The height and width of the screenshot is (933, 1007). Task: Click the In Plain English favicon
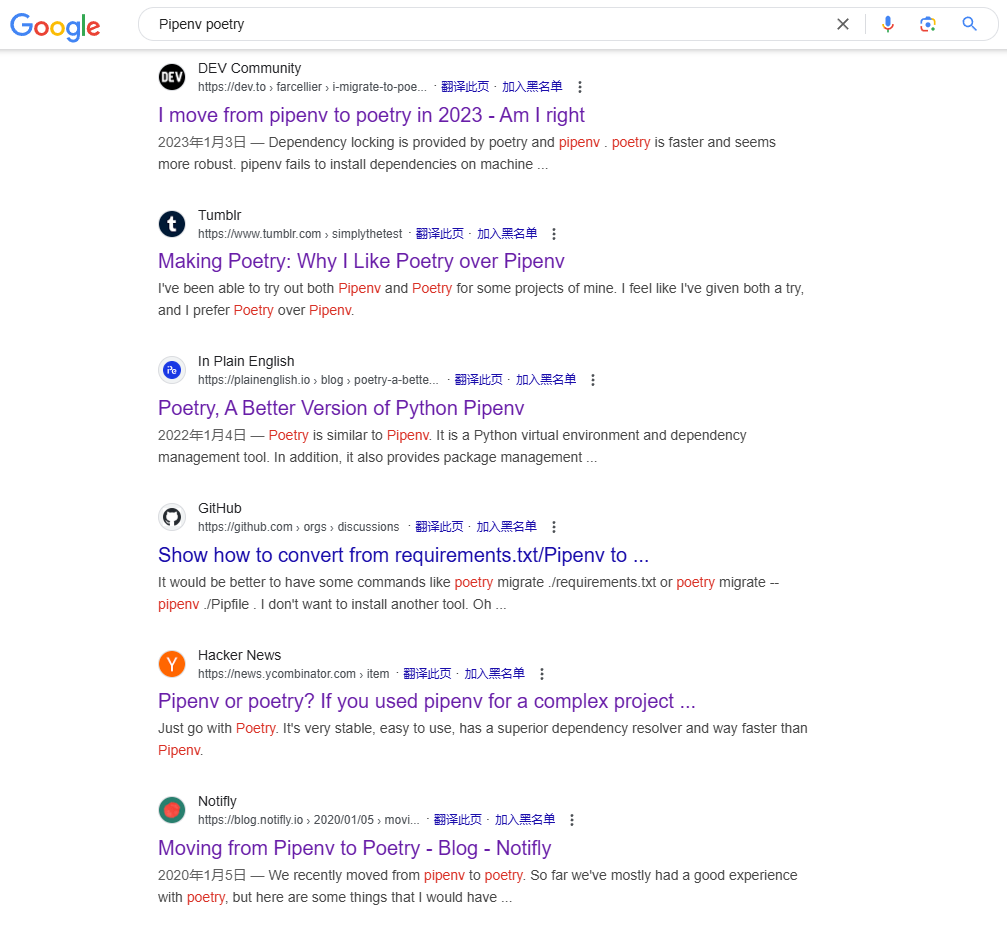(x=172, y=370)
